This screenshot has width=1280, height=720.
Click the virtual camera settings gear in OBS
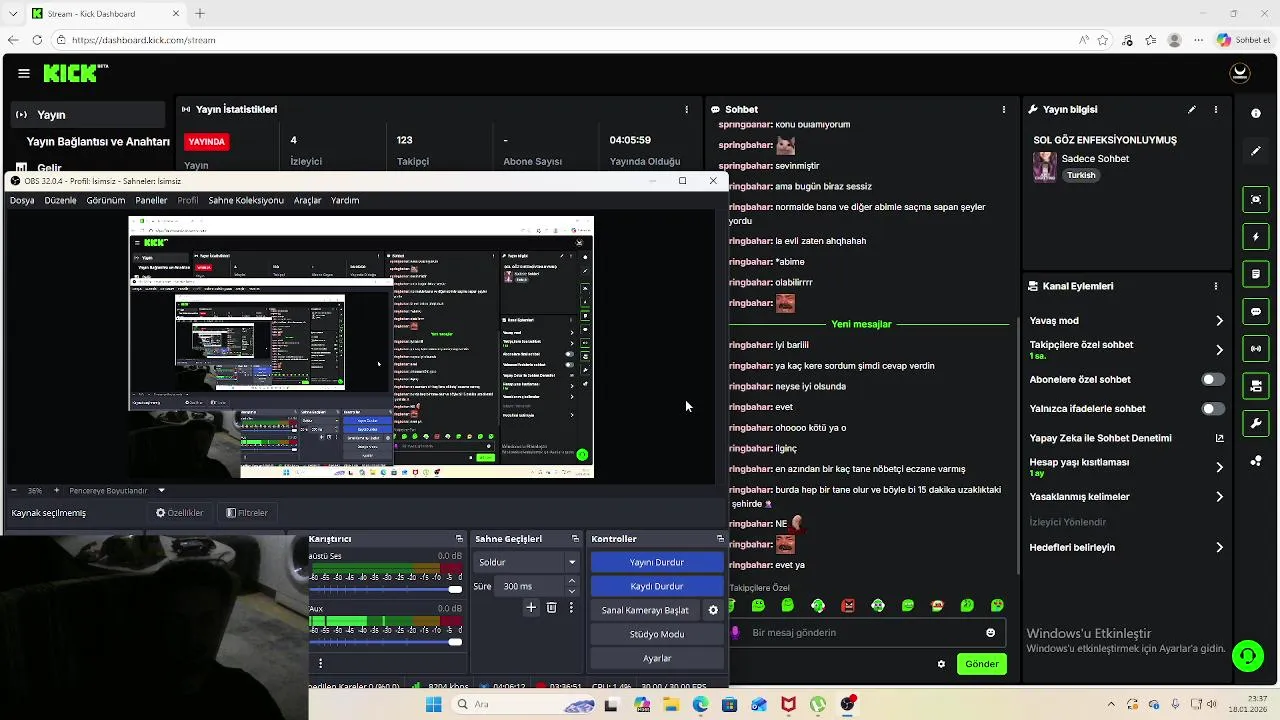(x=713, y=610)
